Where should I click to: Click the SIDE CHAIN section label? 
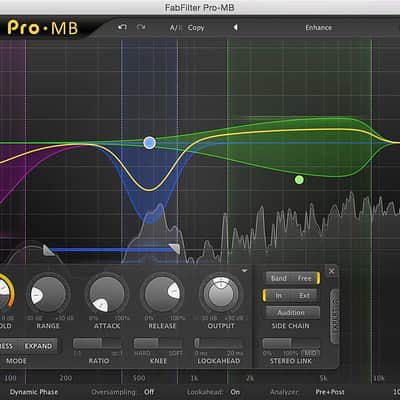[290, 326]
